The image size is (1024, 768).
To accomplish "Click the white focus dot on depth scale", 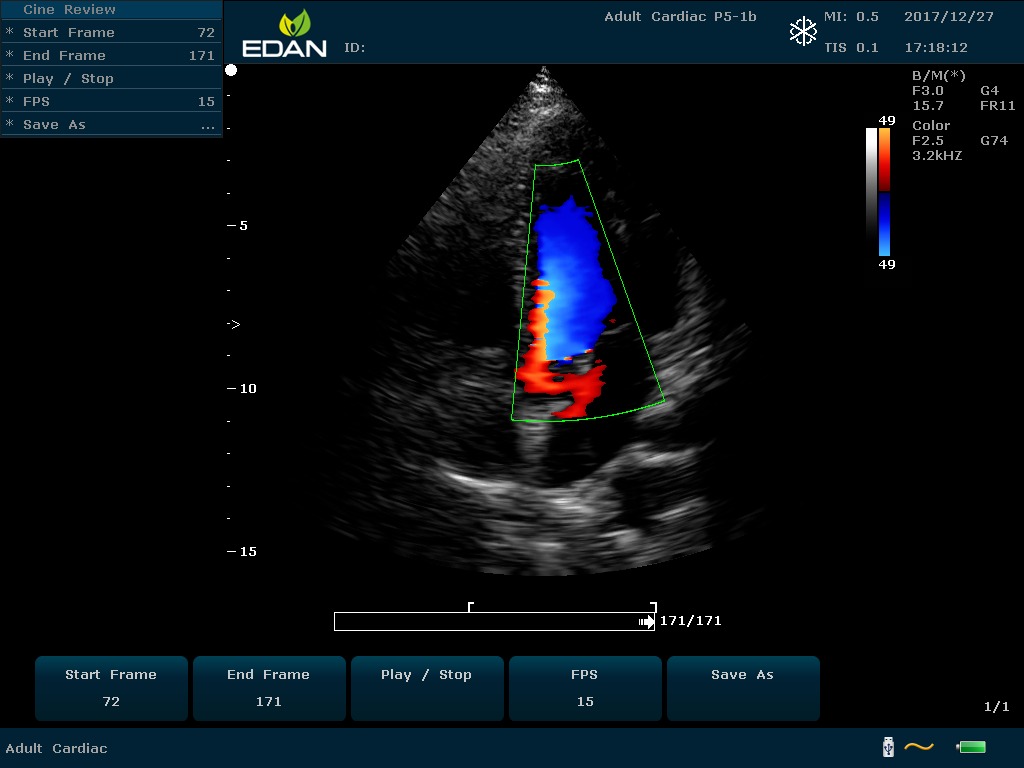I will click(231, 70).
